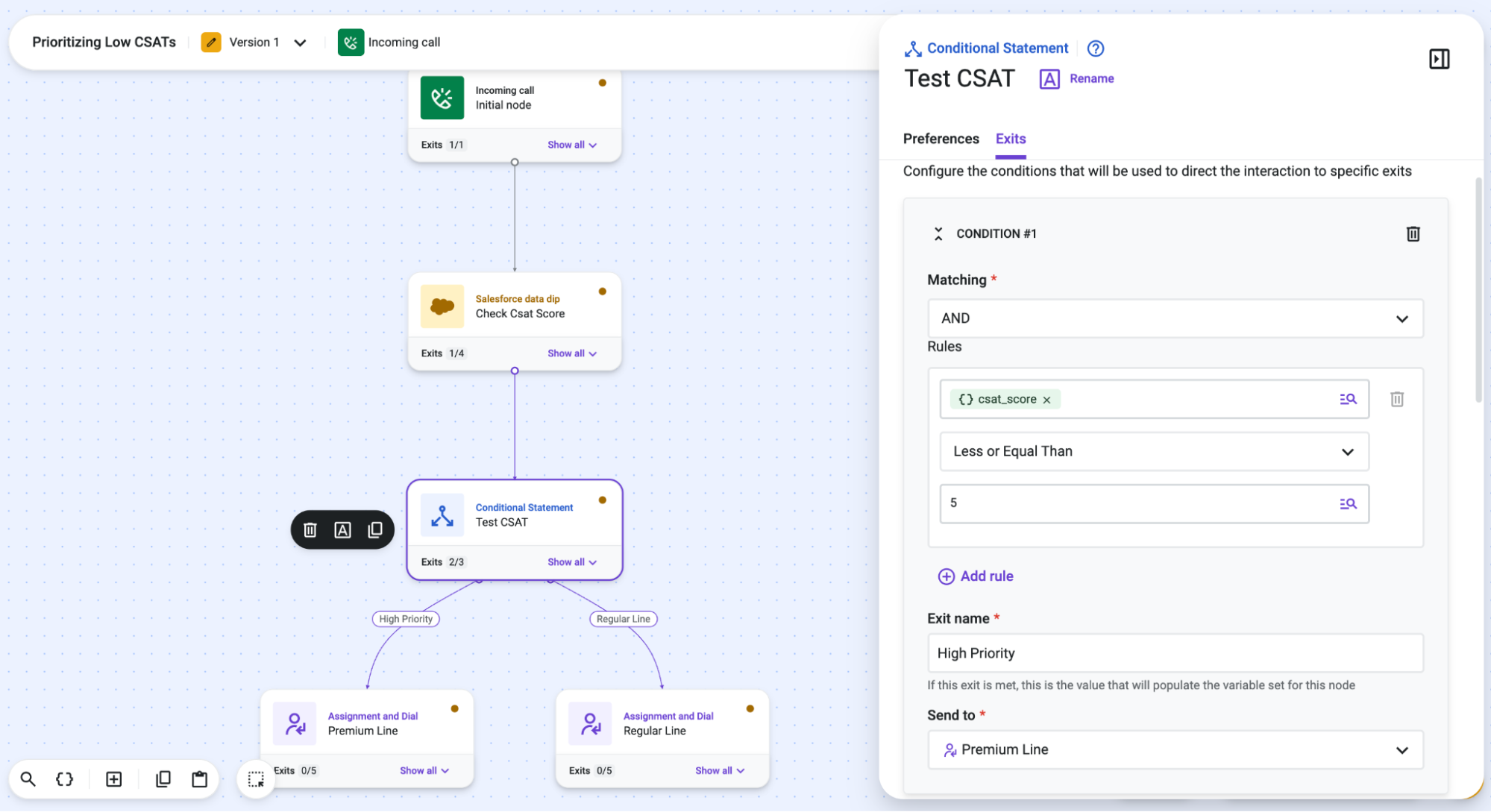Delete Condition #1 using trash icon
This screenshot has width=1491, height=812.
(1413, 234)
